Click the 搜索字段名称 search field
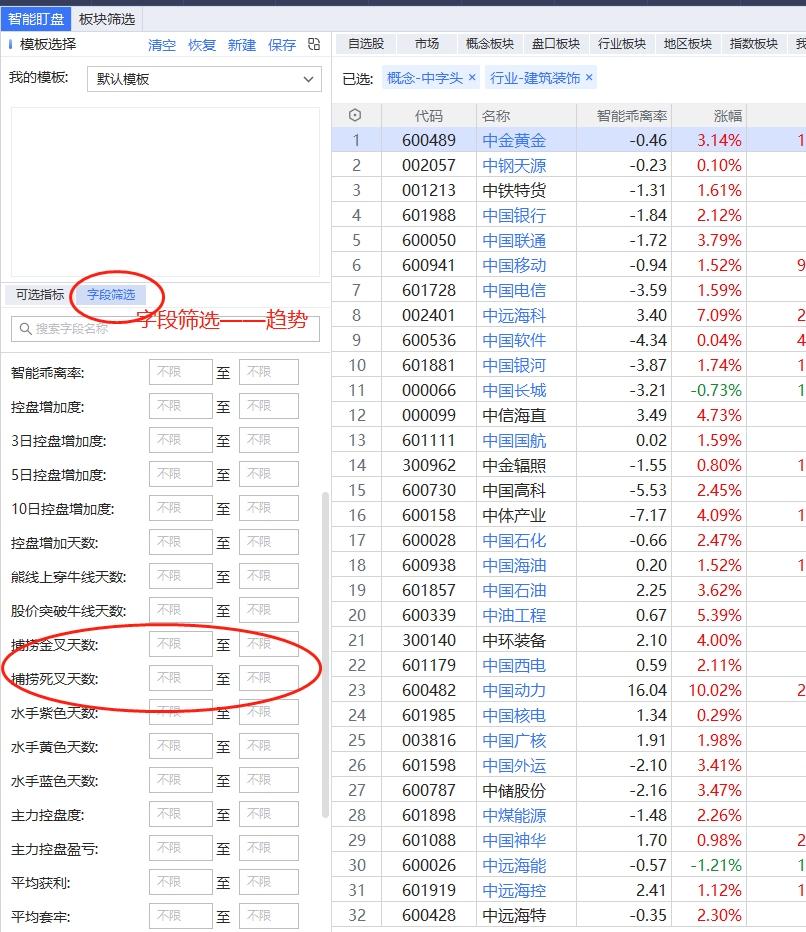The image size is (806, 932). click(170, 328)
